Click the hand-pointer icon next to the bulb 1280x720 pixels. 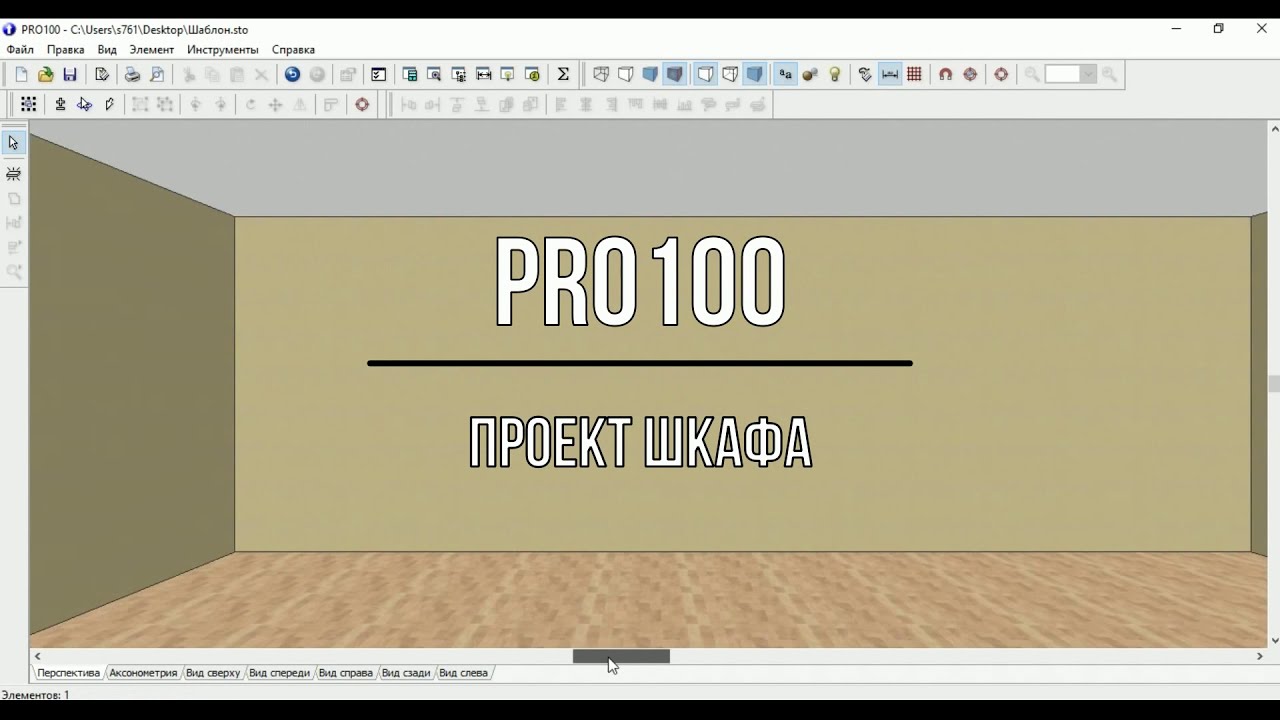click(865, 74)
